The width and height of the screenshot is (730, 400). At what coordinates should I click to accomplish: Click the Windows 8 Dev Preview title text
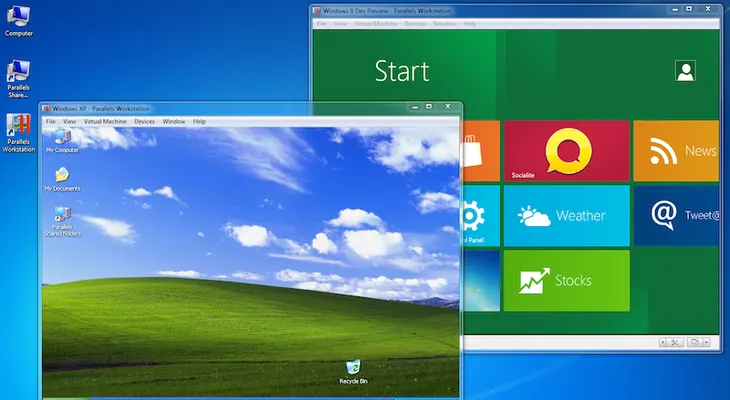click(387, 11)
